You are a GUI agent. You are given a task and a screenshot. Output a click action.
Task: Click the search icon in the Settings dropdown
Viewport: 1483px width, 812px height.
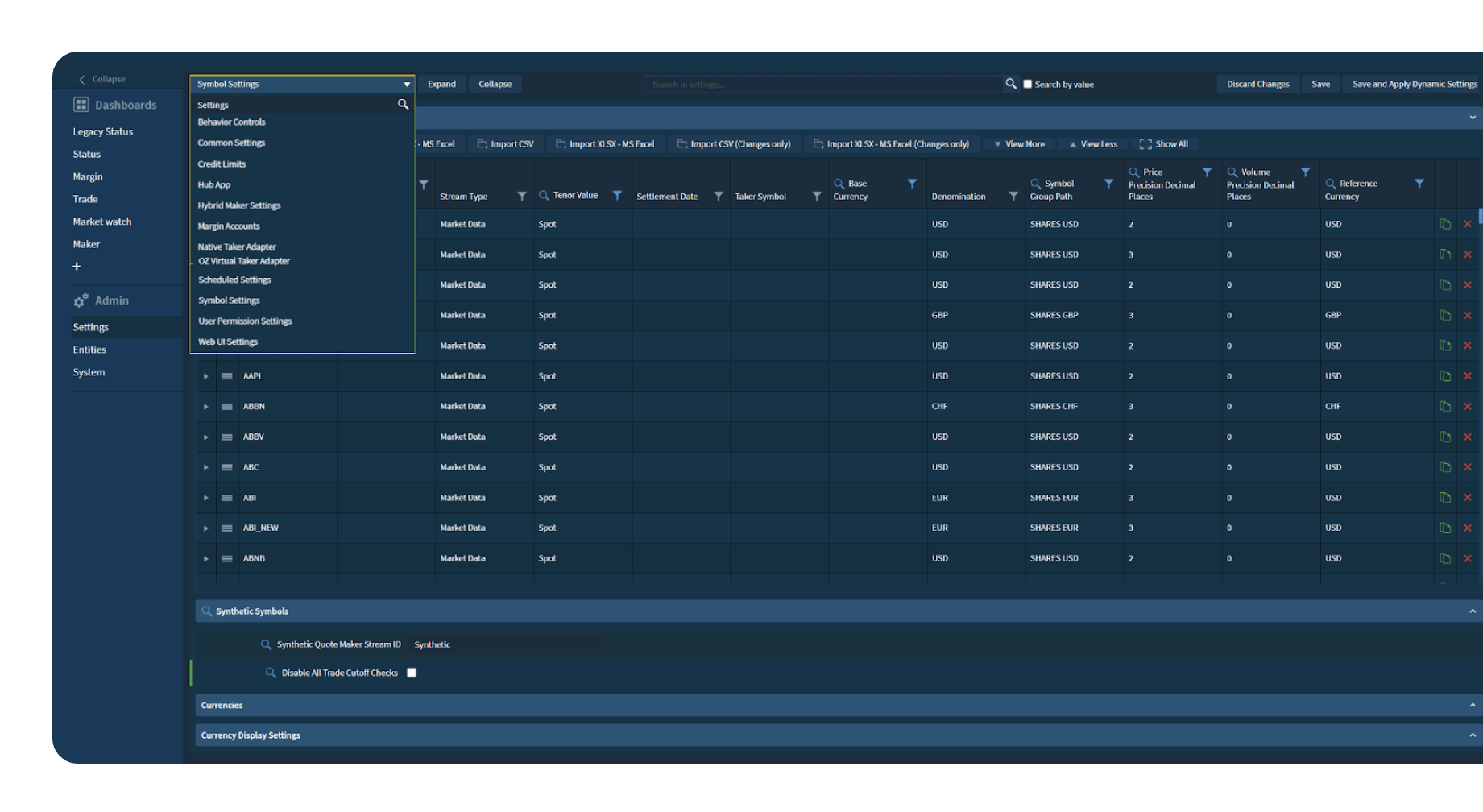403,104
